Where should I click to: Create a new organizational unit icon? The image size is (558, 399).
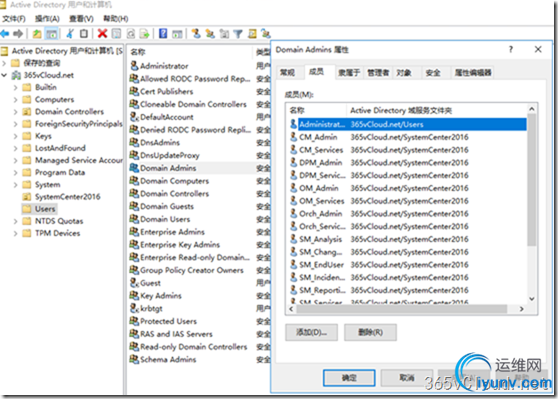click(x=224, y=34)
